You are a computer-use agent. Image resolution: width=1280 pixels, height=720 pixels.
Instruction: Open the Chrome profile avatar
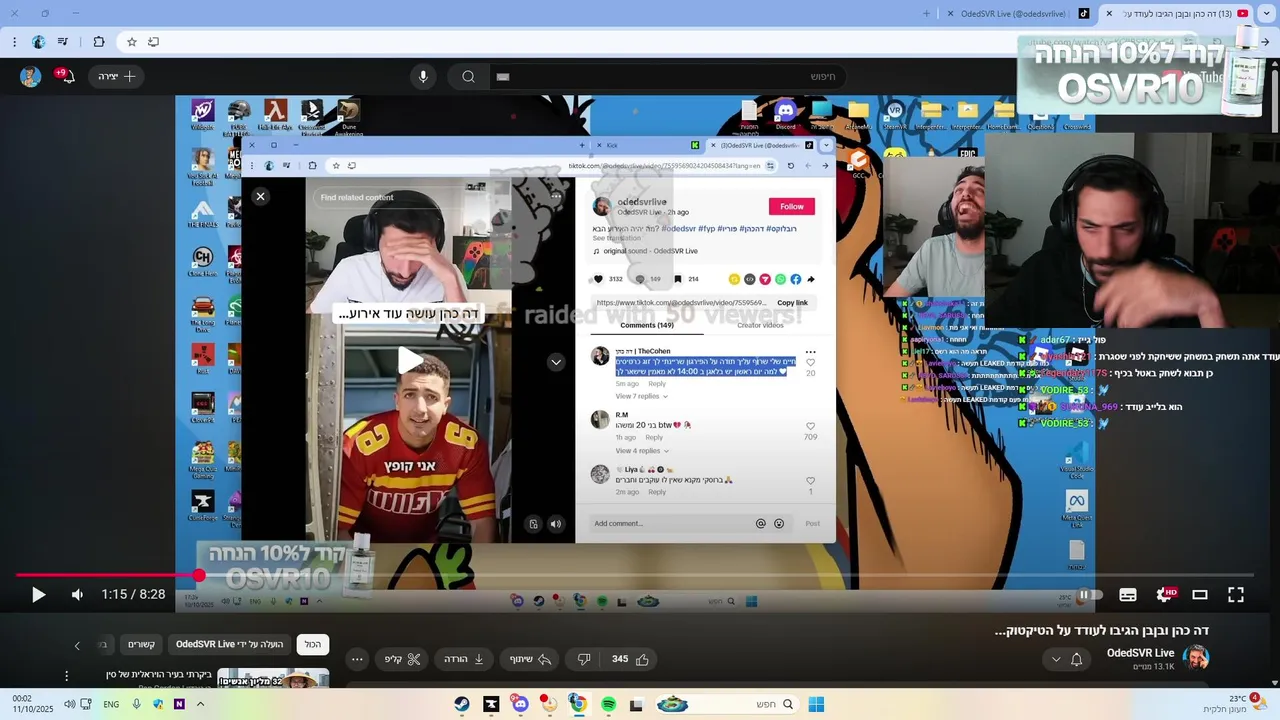pos(39,42)
